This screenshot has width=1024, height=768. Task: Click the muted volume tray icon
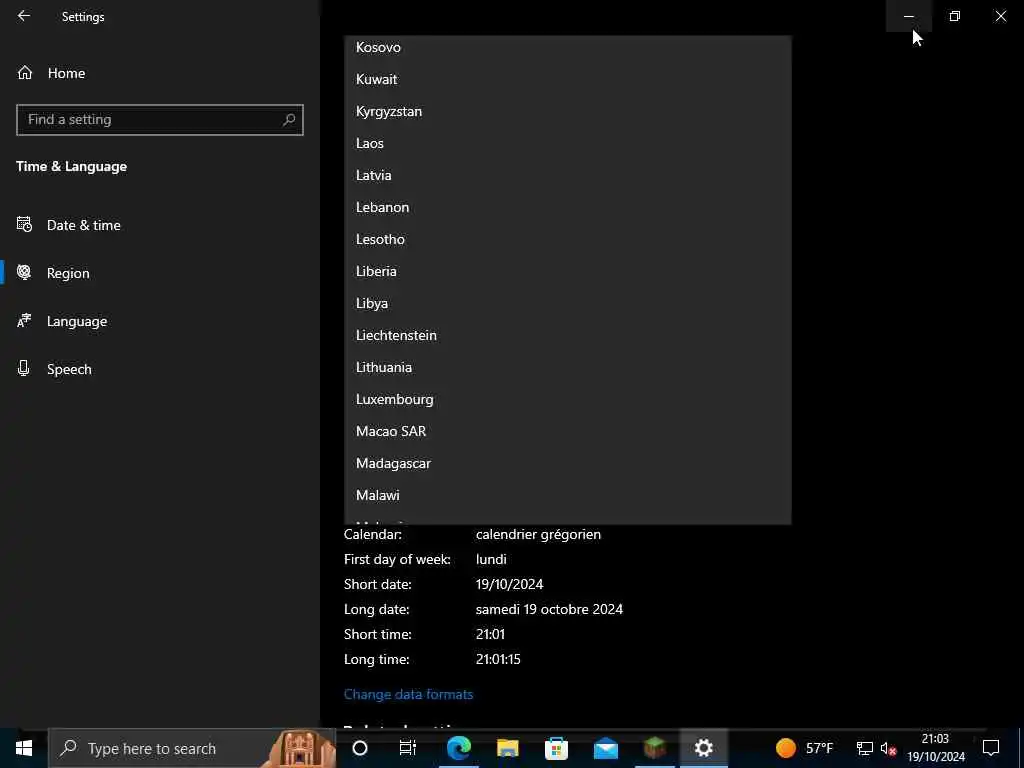(888, 748)
